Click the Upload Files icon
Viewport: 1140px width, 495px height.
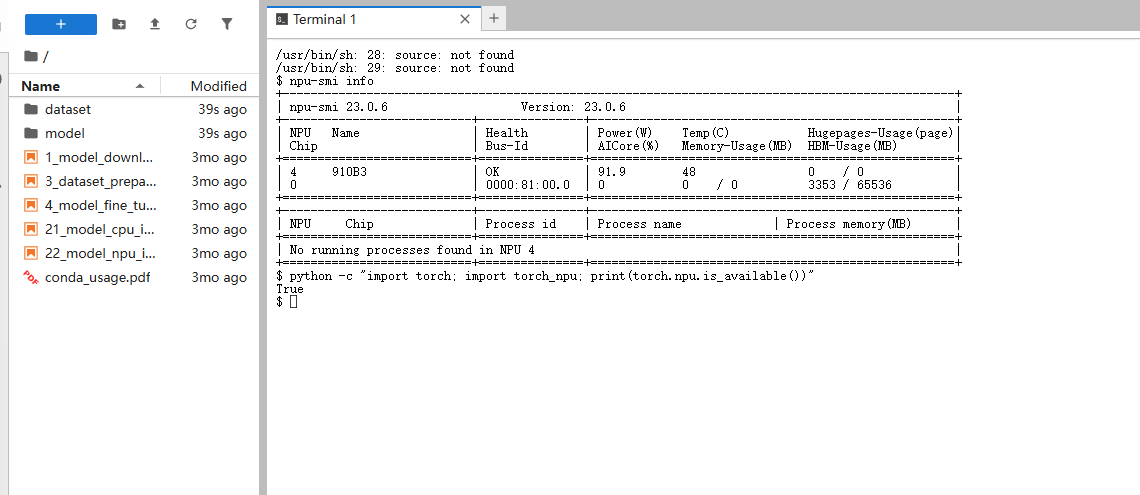[155, 24]
